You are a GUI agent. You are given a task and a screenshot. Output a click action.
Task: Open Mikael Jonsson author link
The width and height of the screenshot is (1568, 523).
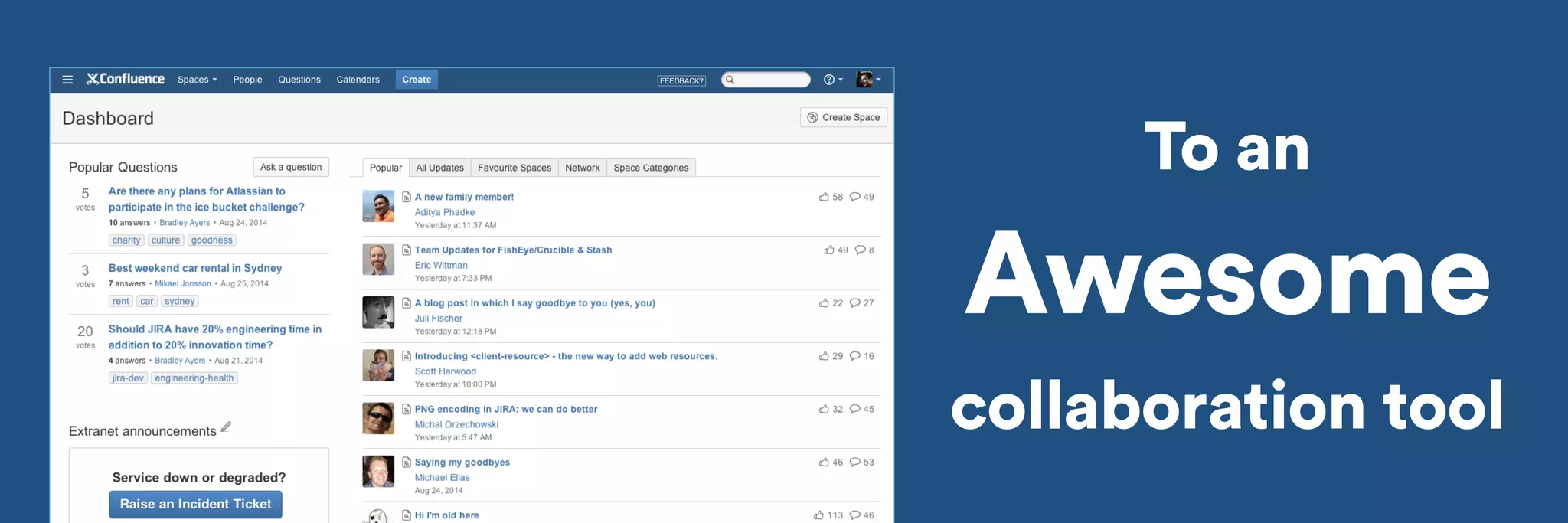pos(183,283)
